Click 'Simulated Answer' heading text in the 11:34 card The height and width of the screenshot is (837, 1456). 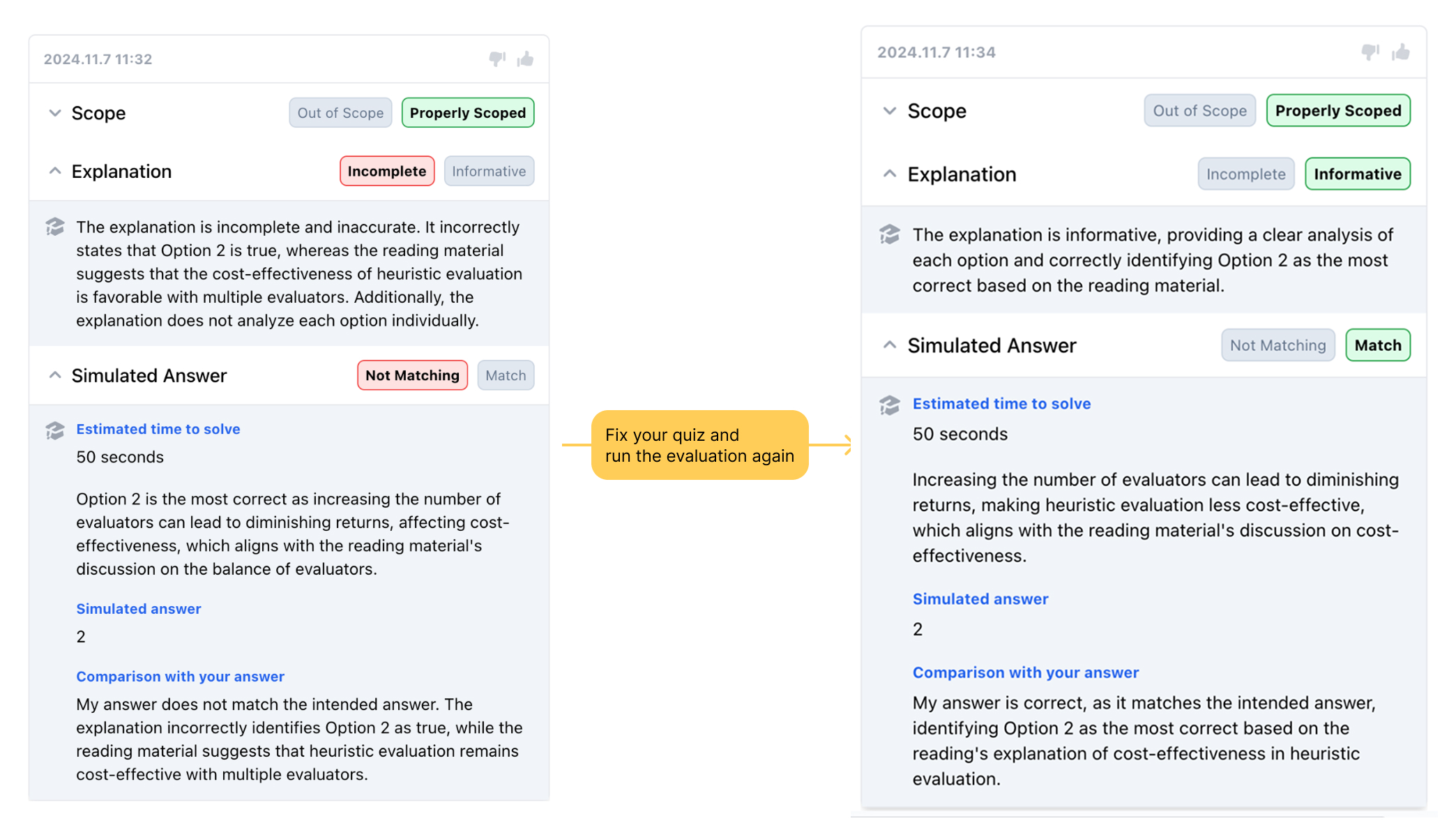[992, 345]
